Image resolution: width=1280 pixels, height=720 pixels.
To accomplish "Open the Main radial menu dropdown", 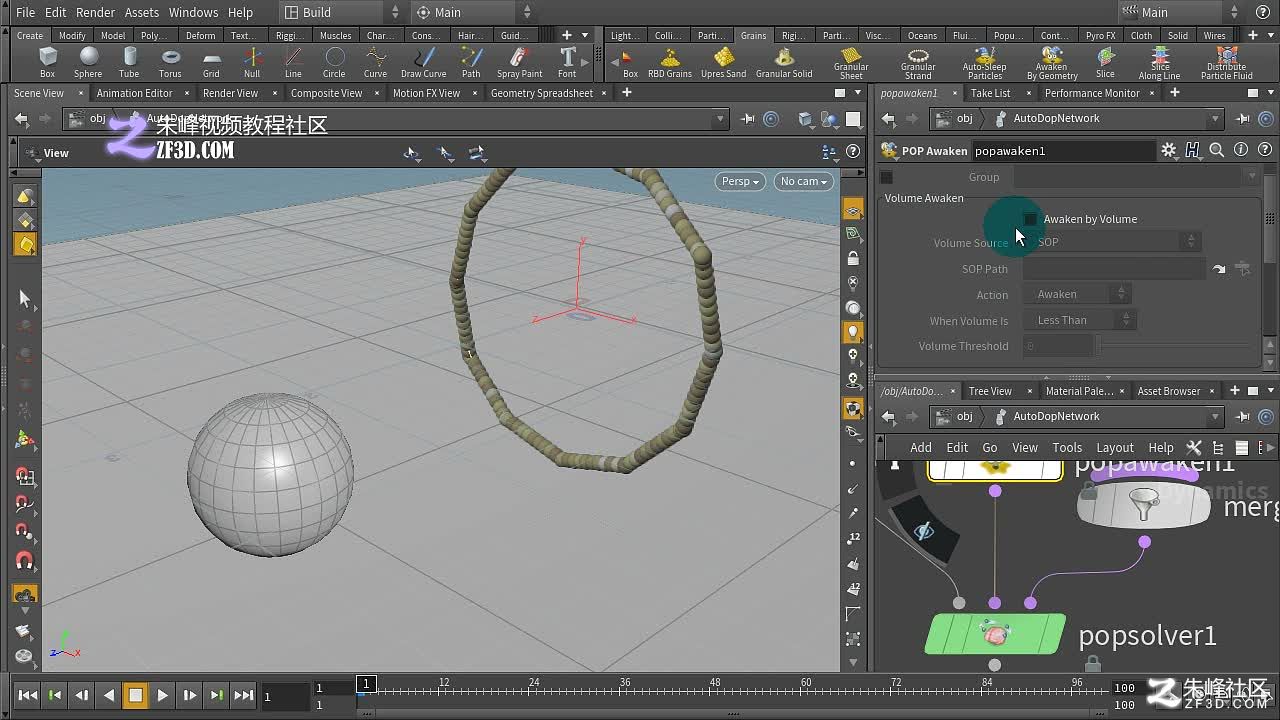I will pyautogui.click(x=474, y=12).
